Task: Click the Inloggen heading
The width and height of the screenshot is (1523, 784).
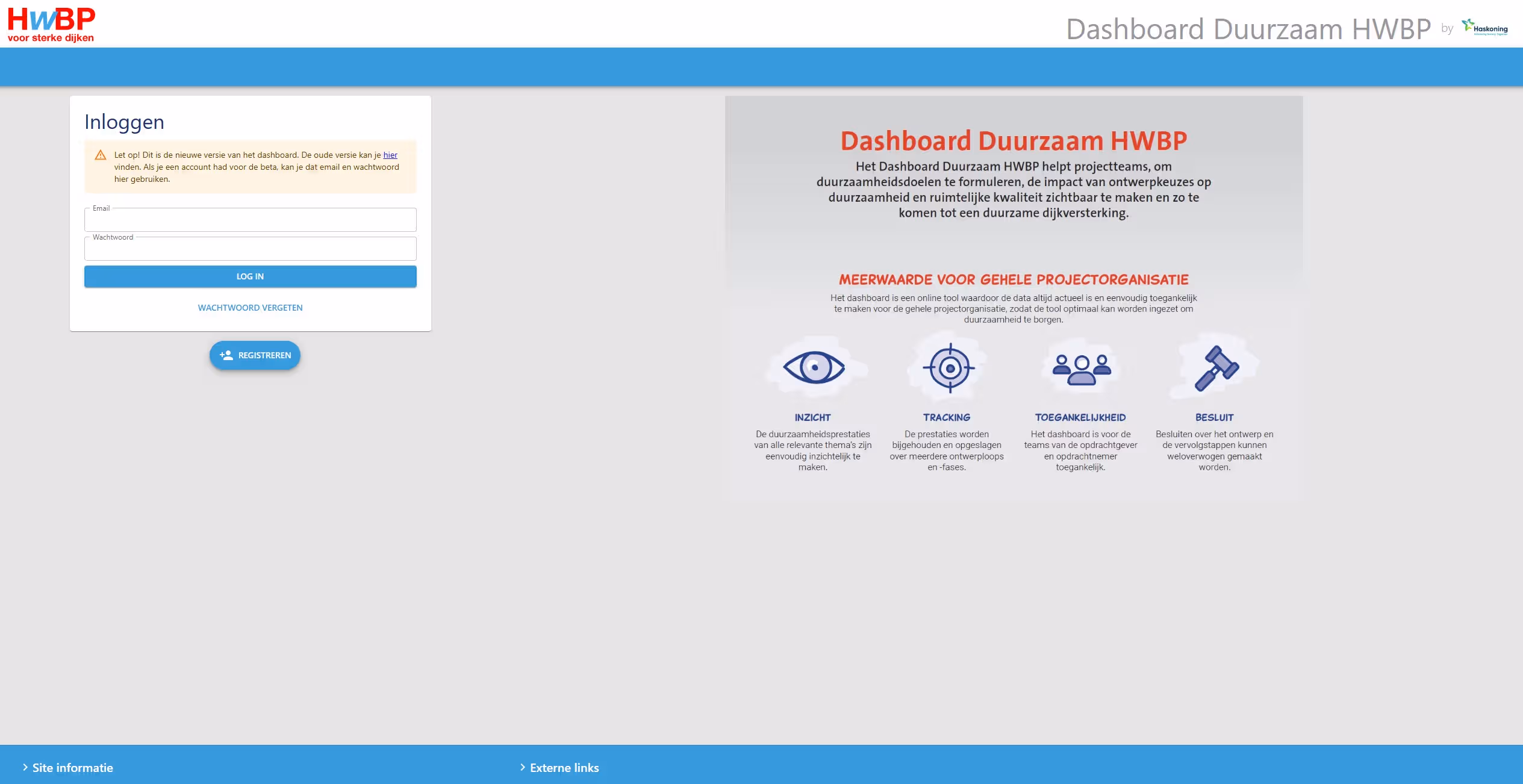Action: (124, 122)
